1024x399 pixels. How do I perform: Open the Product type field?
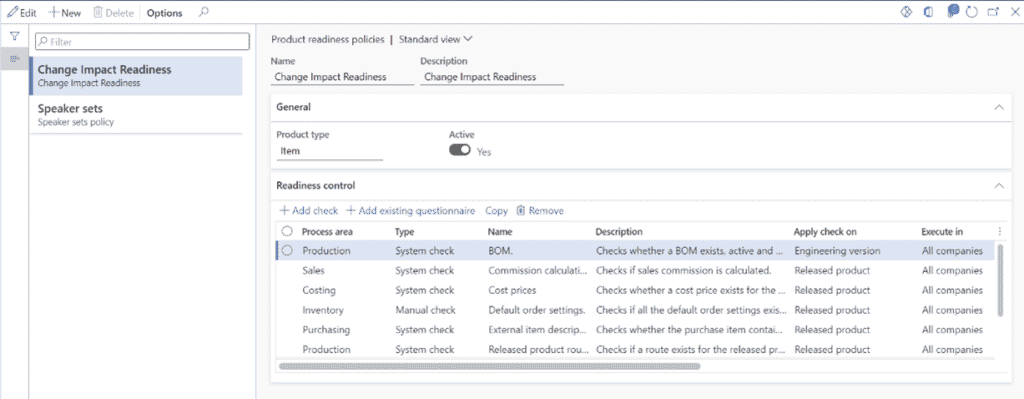[329, 151]
